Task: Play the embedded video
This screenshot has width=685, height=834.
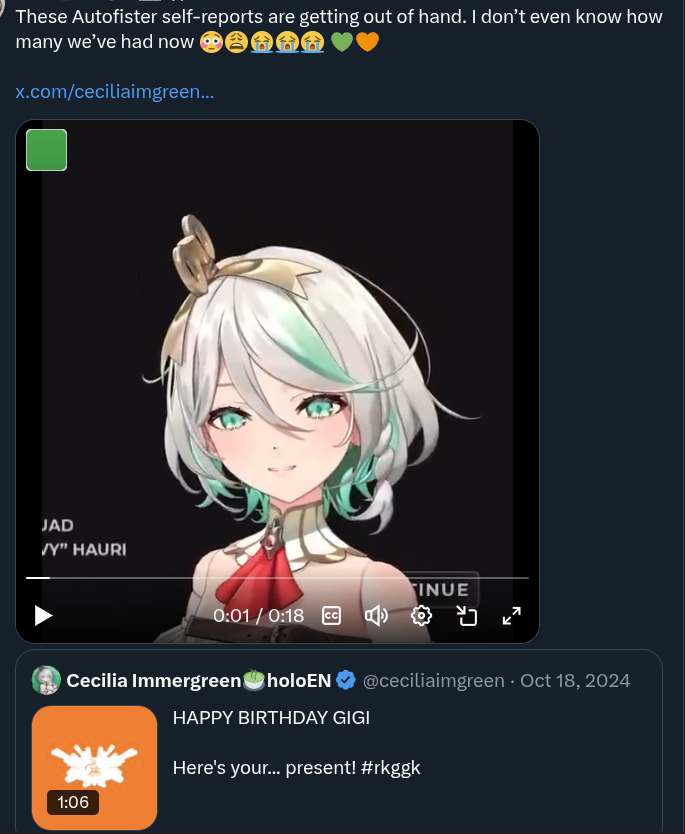Action: [44, 615]
